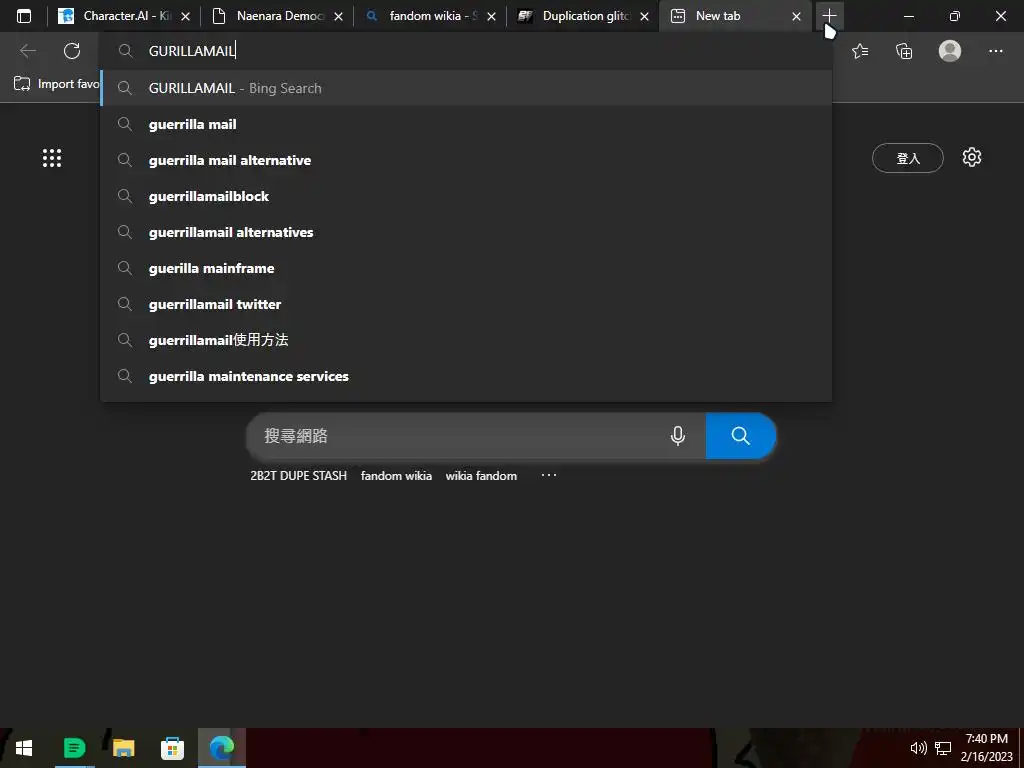The width and height of the screenshot is (1024, 768).
Task: Choose the 'guerrilla mail' suggestion
Action: [466, 124]
